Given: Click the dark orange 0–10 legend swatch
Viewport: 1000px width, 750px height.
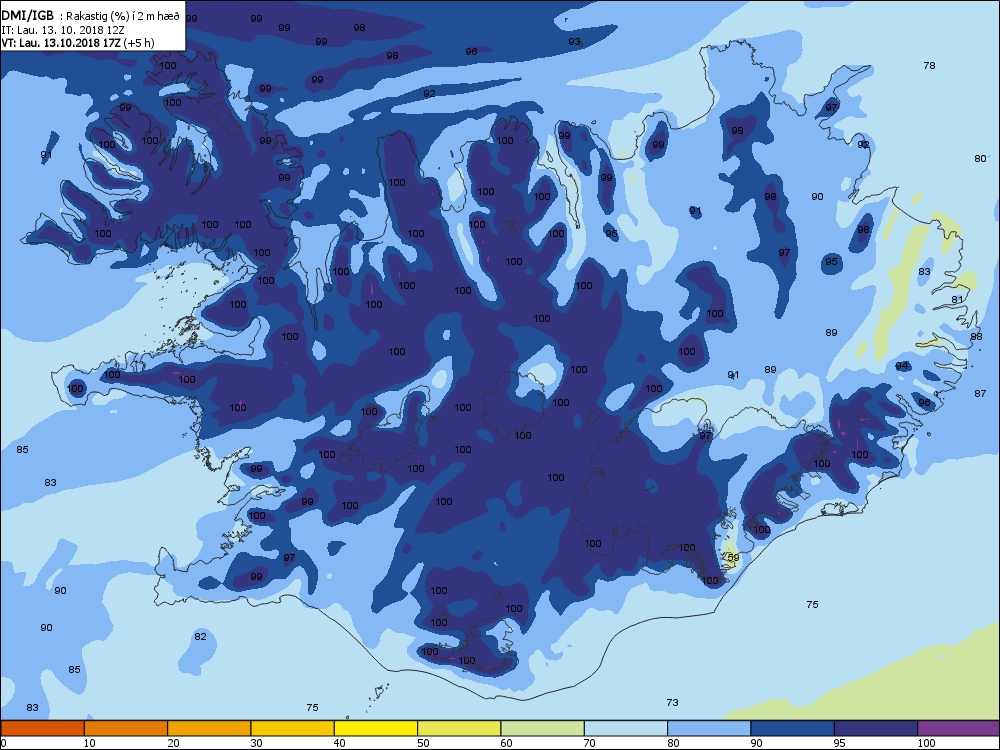Looking at the screenshot, I should 42,728.
